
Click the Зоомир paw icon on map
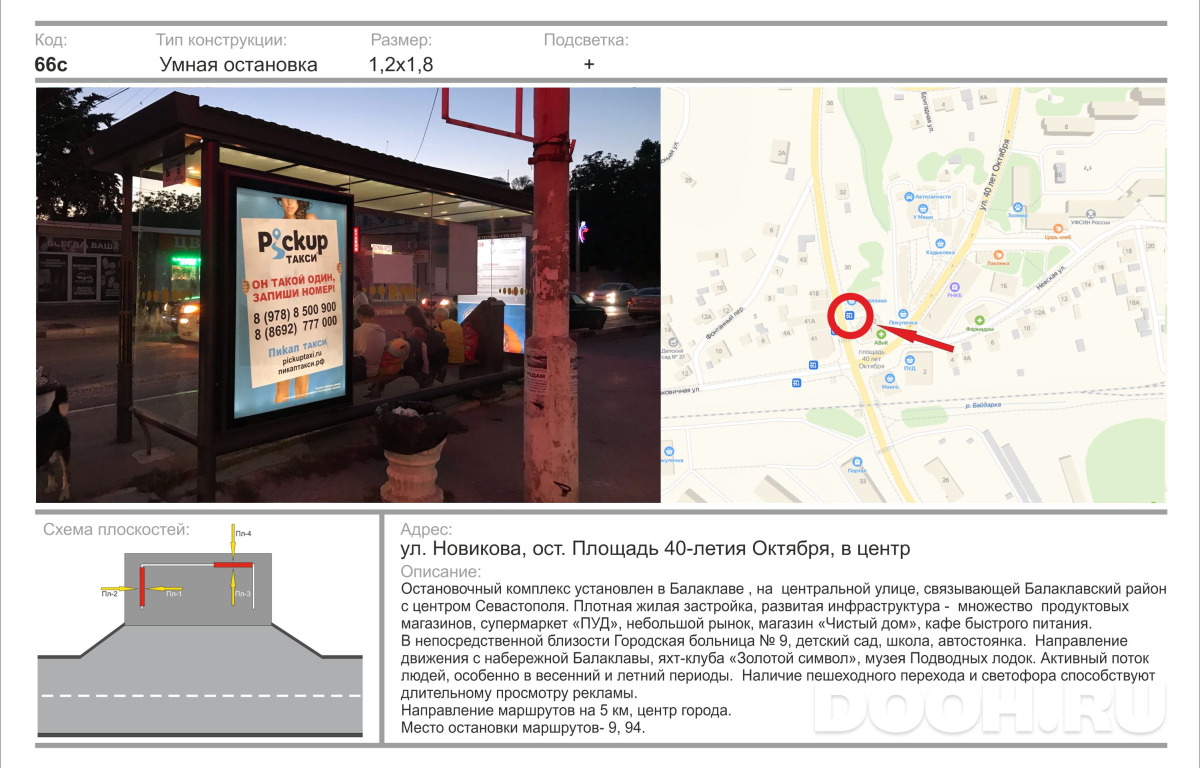(1018, 207)
